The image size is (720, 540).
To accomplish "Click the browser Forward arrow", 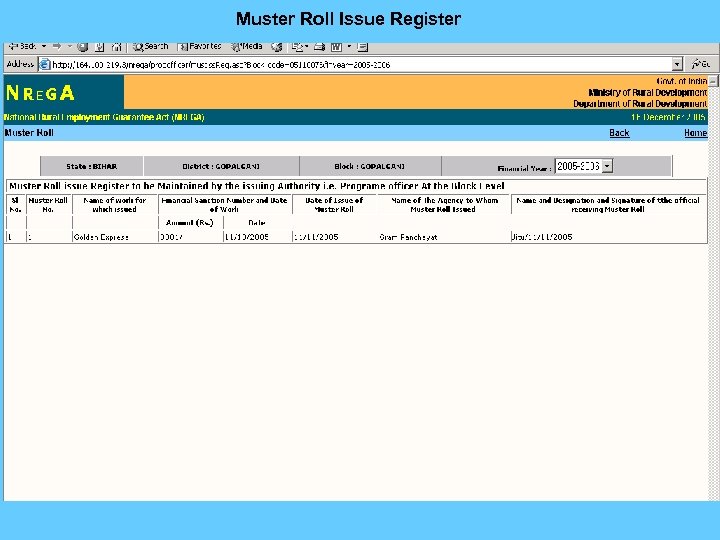I will coord(57,46).
